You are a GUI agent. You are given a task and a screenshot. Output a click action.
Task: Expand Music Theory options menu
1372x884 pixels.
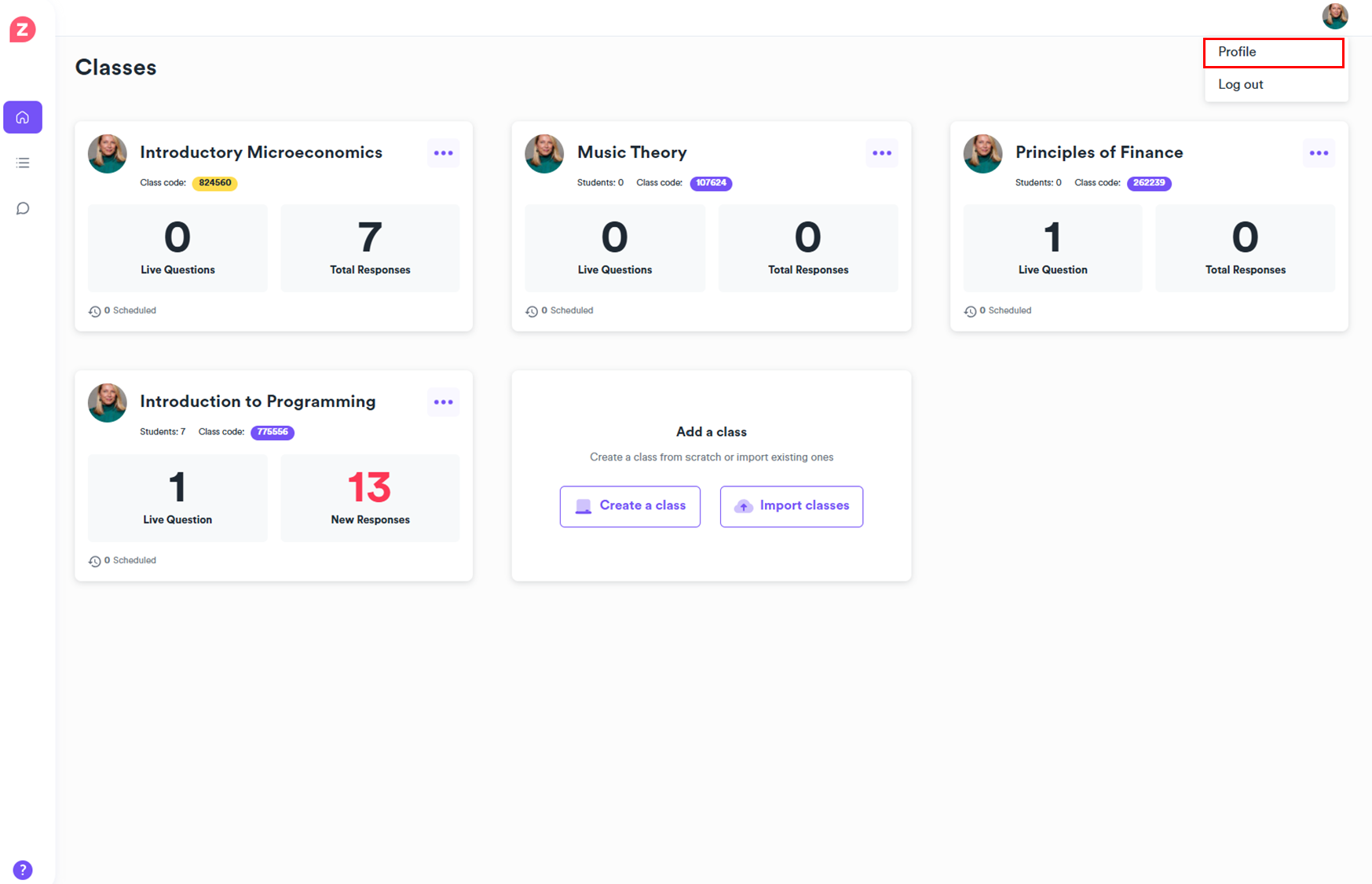coord(881,153)
